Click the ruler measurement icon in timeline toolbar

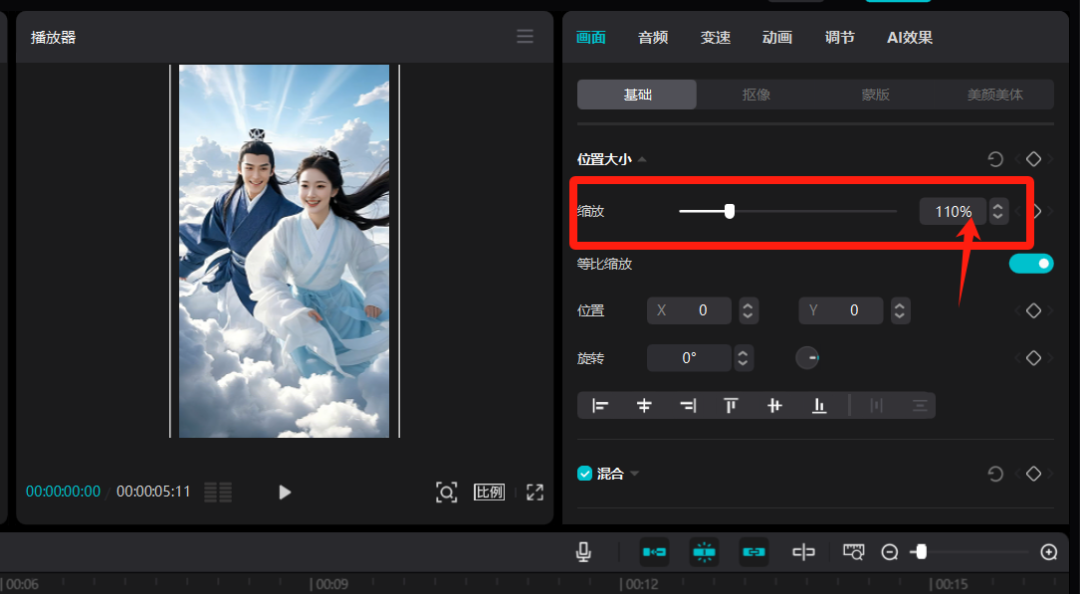pyautogui.click(x=853, y=551)
